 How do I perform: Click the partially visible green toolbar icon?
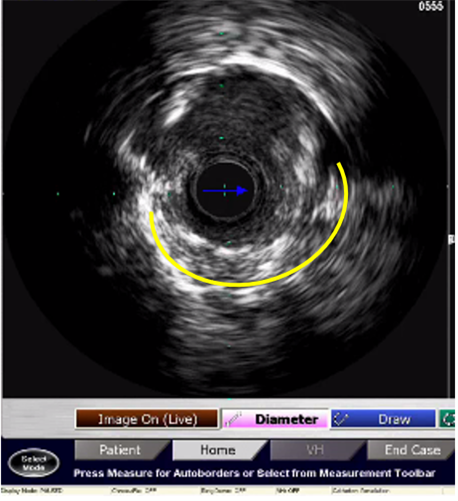(x=447, y=419)
